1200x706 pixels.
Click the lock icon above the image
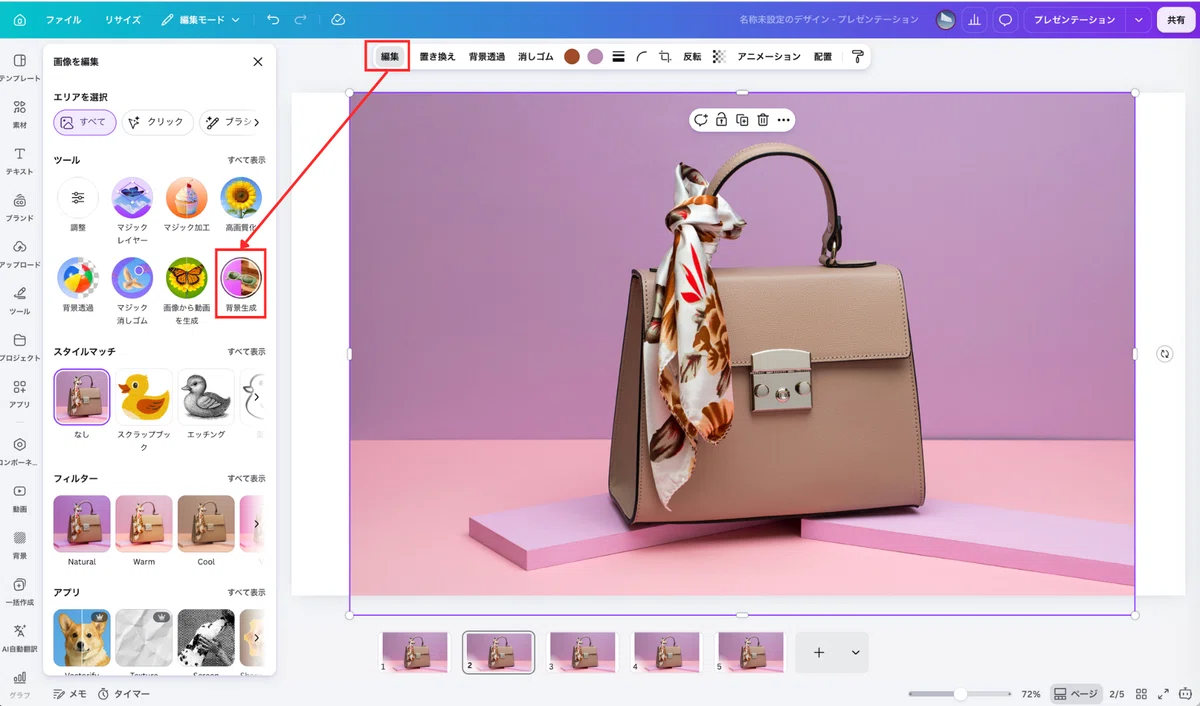tap(721, 120)
